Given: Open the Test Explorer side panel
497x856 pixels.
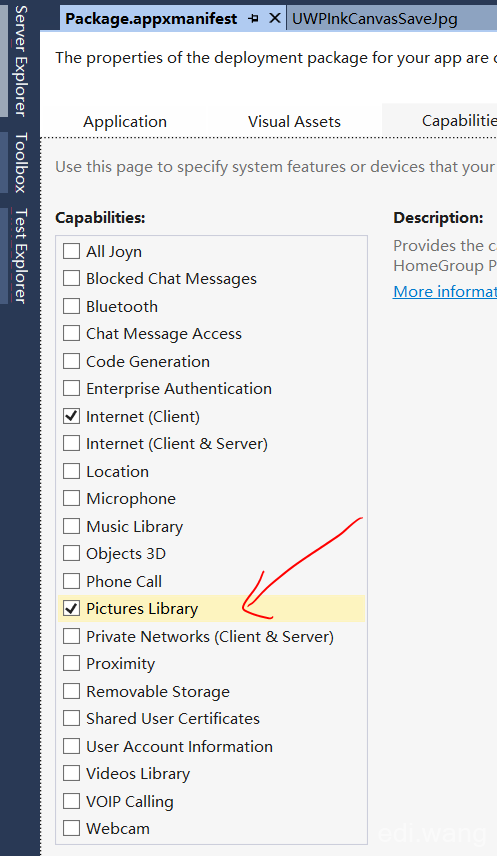Looking at the screenshot, I should point(20,255).
